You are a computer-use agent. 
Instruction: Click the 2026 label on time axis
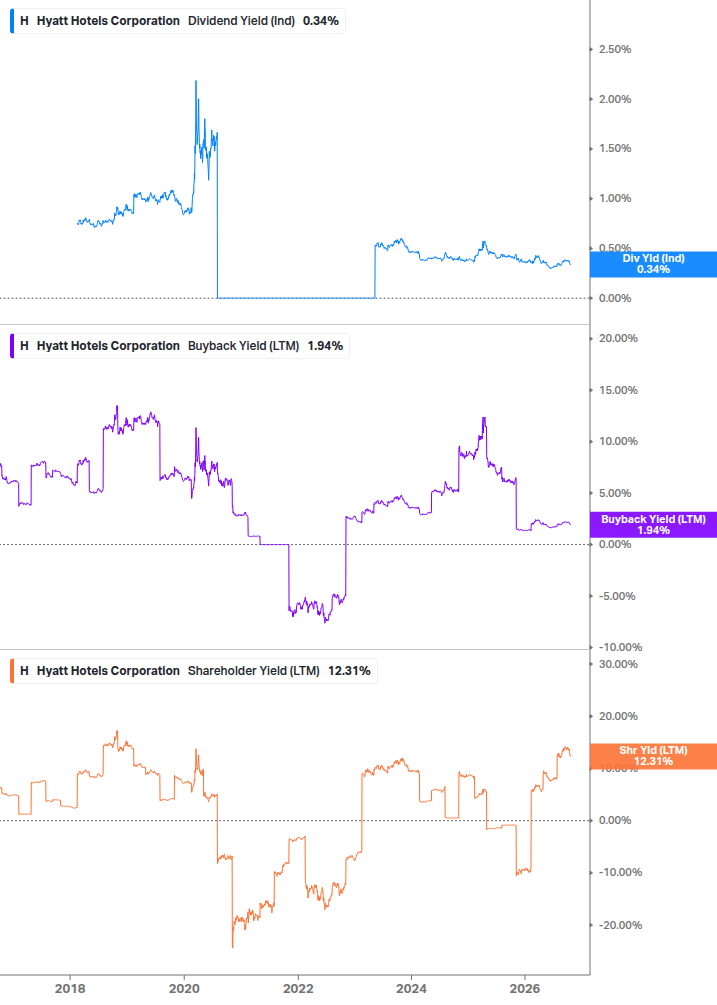(x=525, y=988)
